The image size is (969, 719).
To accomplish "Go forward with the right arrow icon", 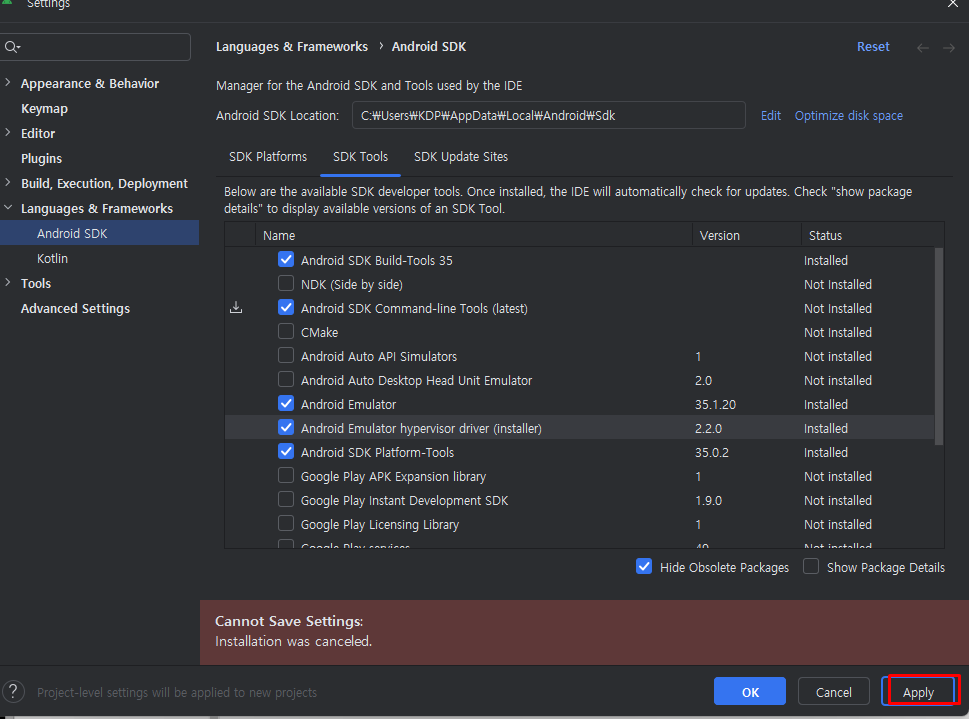I will 949,48.
